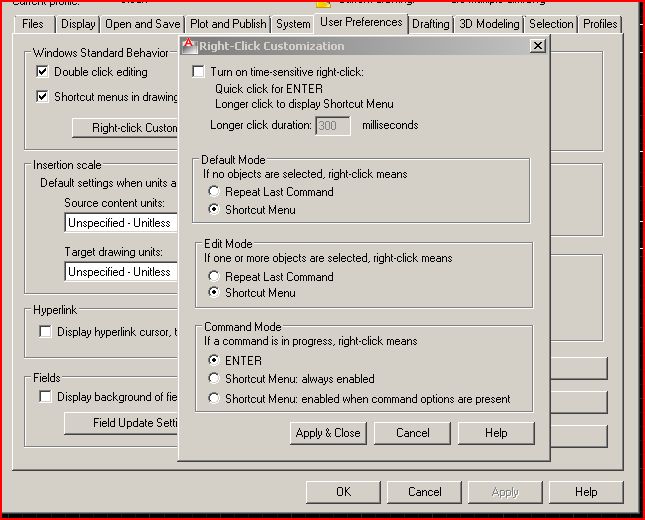Click the Right-click Customization button in Options
Screen dimensions: 645x520
point(125,128)
